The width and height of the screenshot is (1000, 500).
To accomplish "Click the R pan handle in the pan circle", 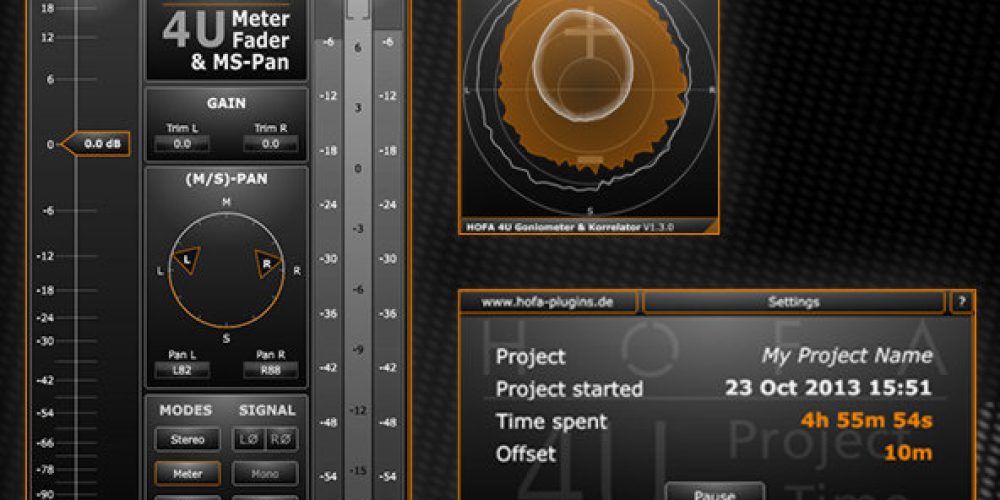I will pyautogui.click(x=267, y=262).
